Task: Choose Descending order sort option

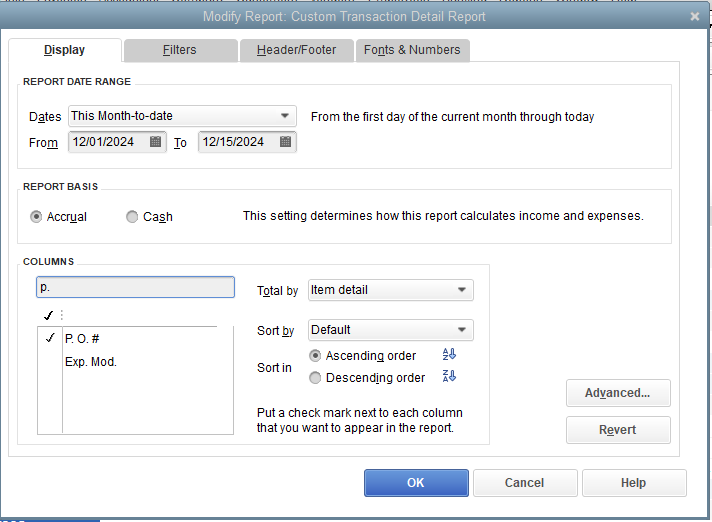Action: (x=316, y=378)
